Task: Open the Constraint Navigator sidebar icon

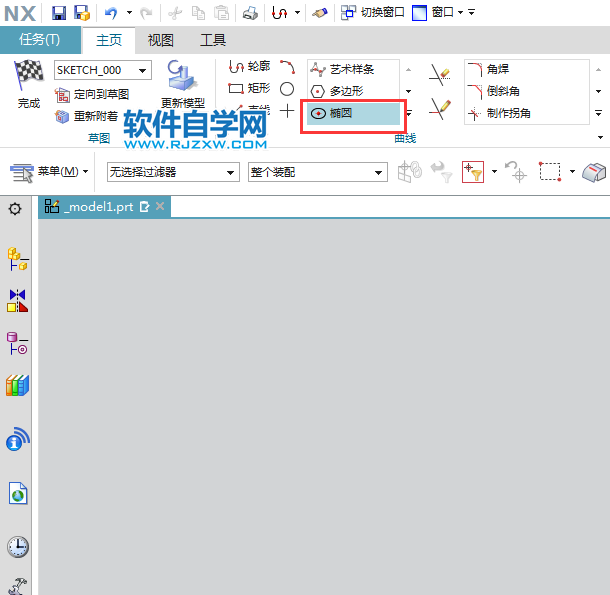Action: tap(18, 301)
